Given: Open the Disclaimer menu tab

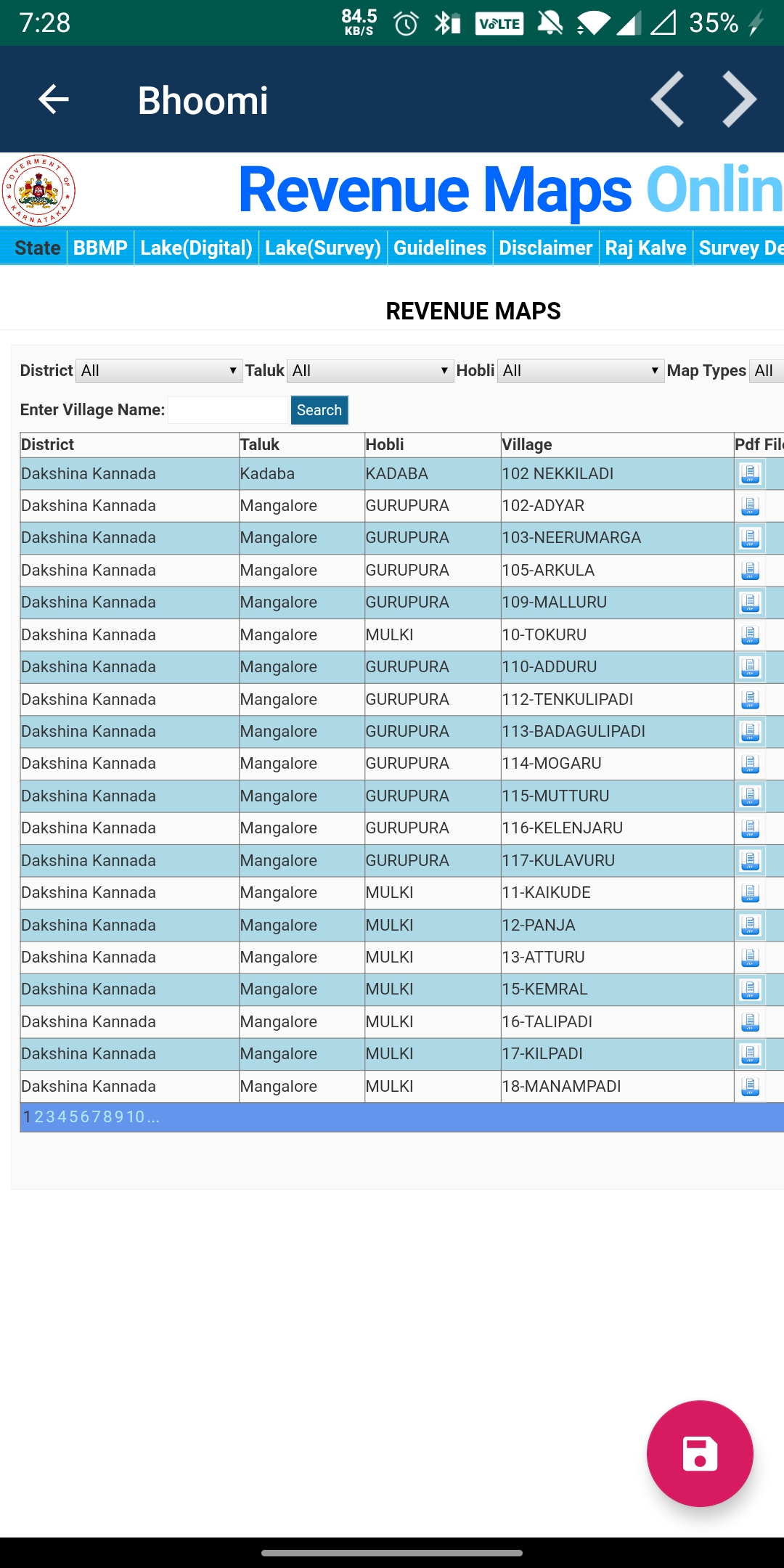Looking at the screenshot, I should click(546, 248).
